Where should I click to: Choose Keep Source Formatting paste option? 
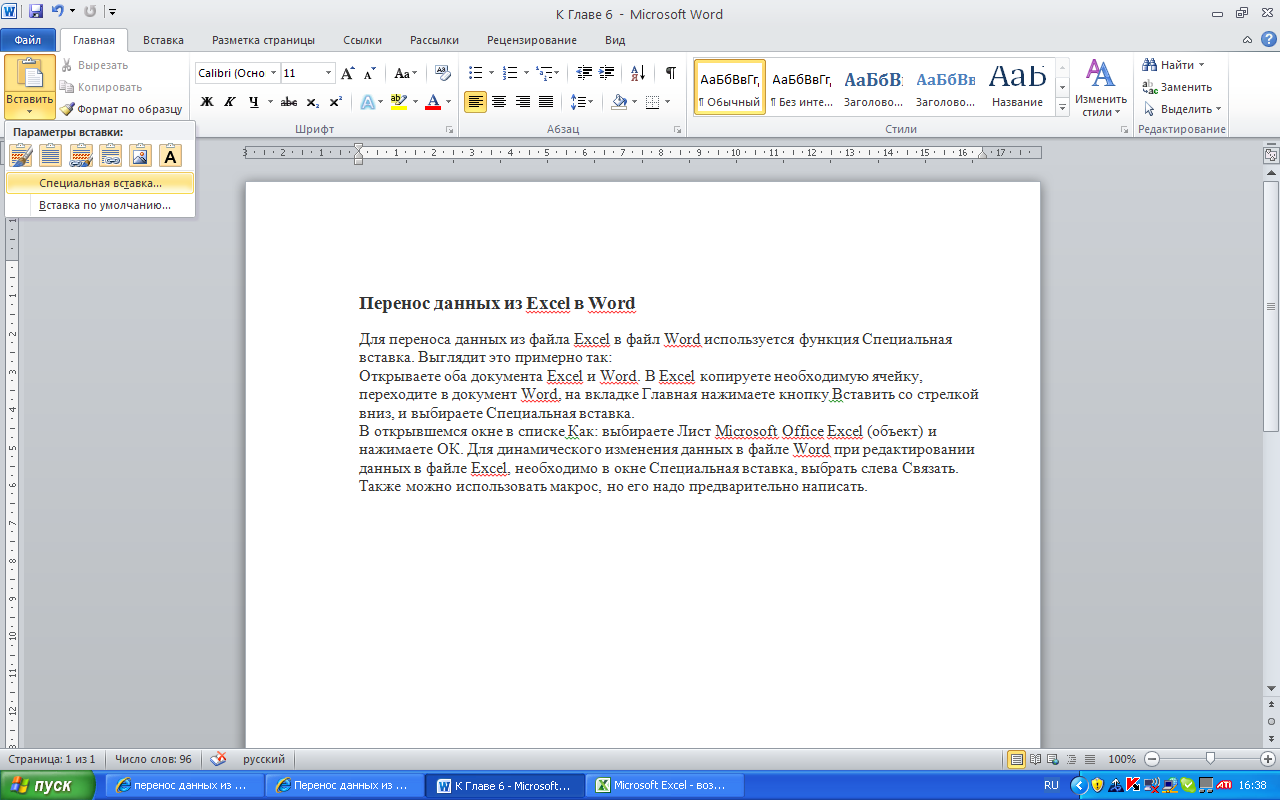[x=21, y=155]
